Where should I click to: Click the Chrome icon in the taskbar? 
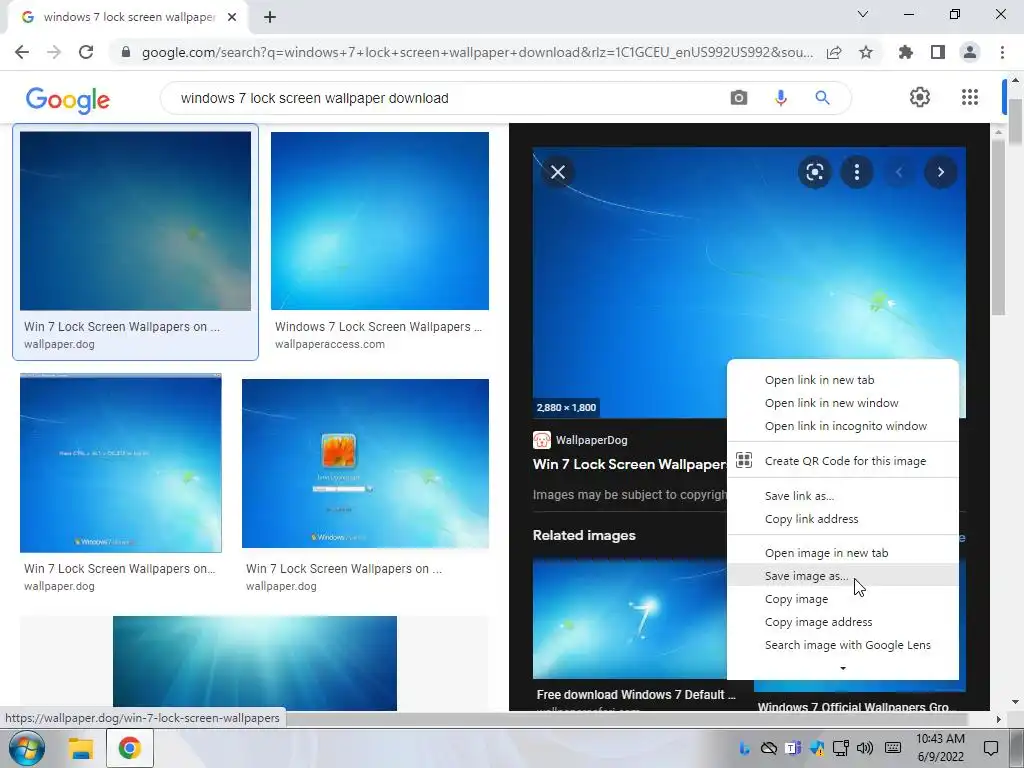pyautogui.click(x=130, y=748)
